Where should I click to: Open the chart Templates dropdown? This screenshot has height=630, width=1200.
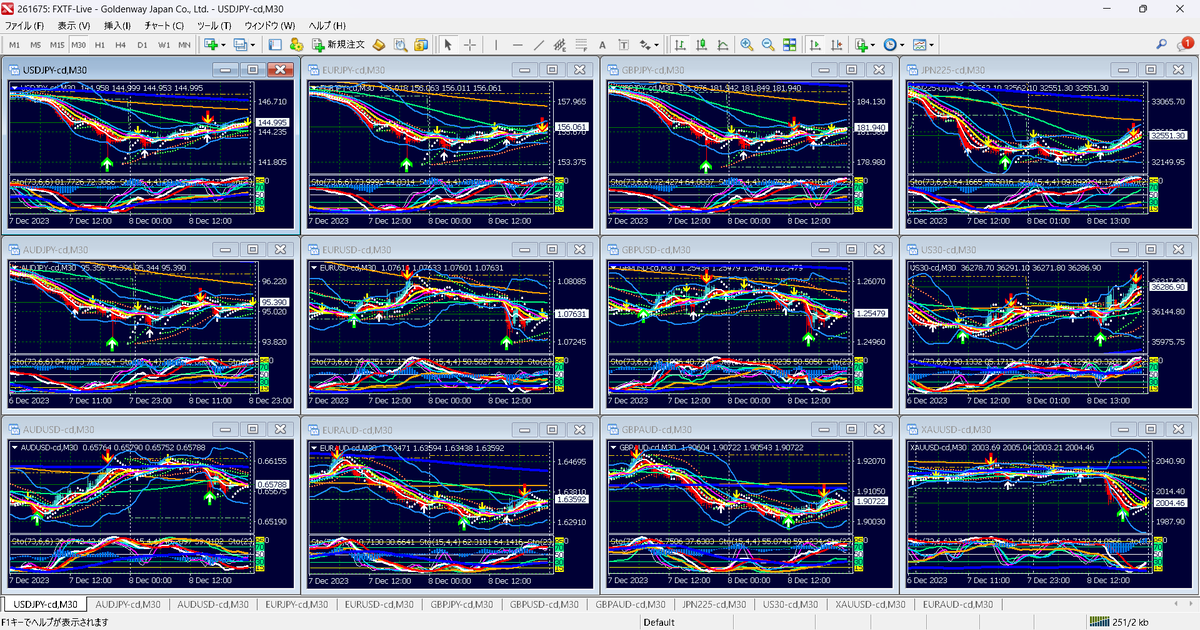pyautogui.click(x=920, y=44)
